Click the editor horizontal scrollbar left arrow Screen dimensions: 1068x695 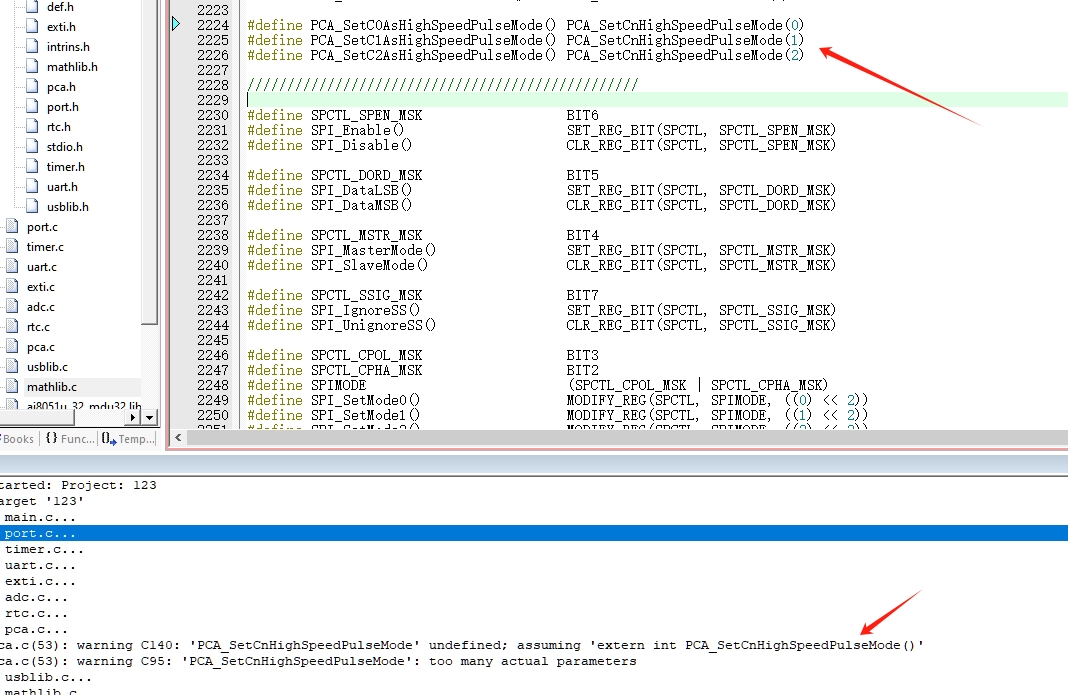coord(180,438)
